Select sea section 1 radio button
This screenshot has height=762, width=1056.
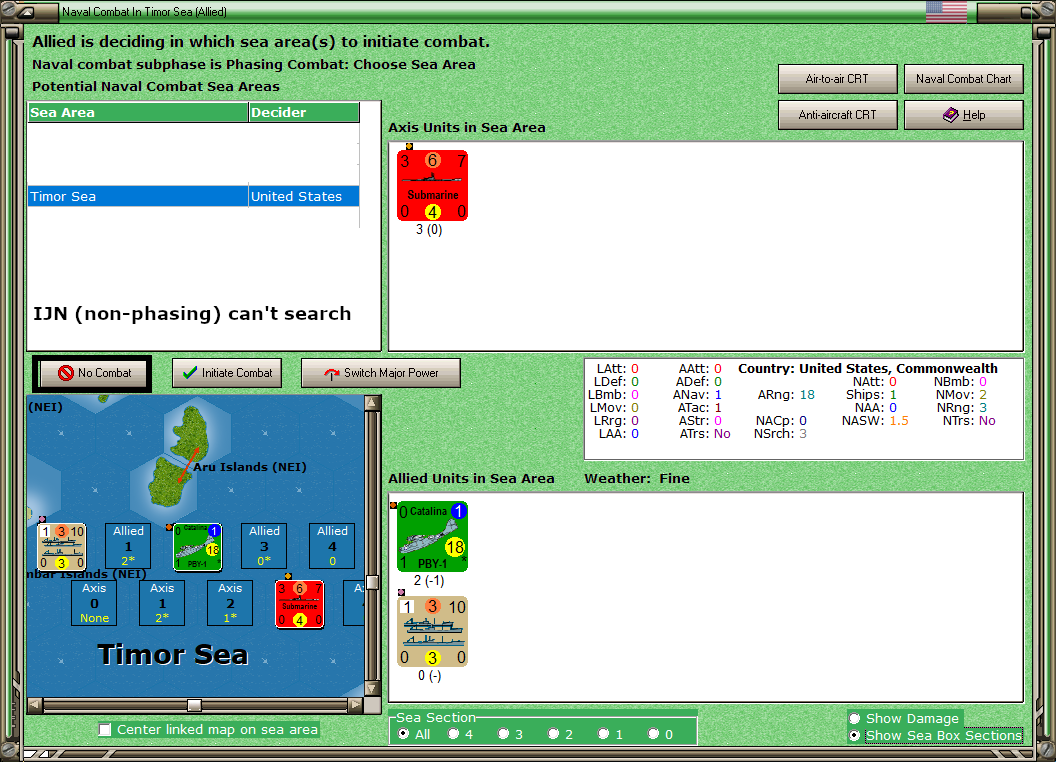tap(603, 734)
